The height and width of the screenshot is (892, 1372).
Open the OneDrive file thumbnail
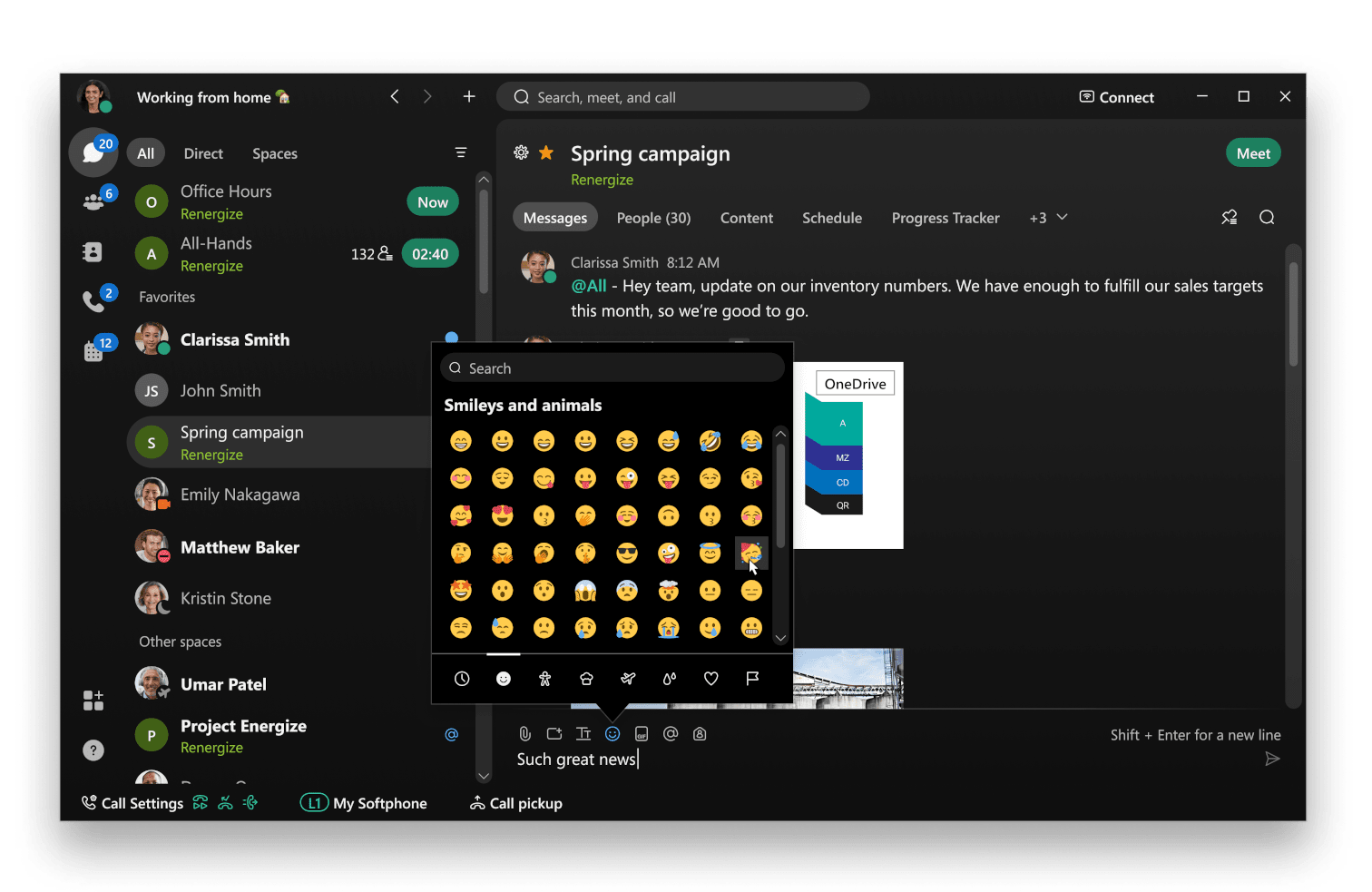click(848, 456)
